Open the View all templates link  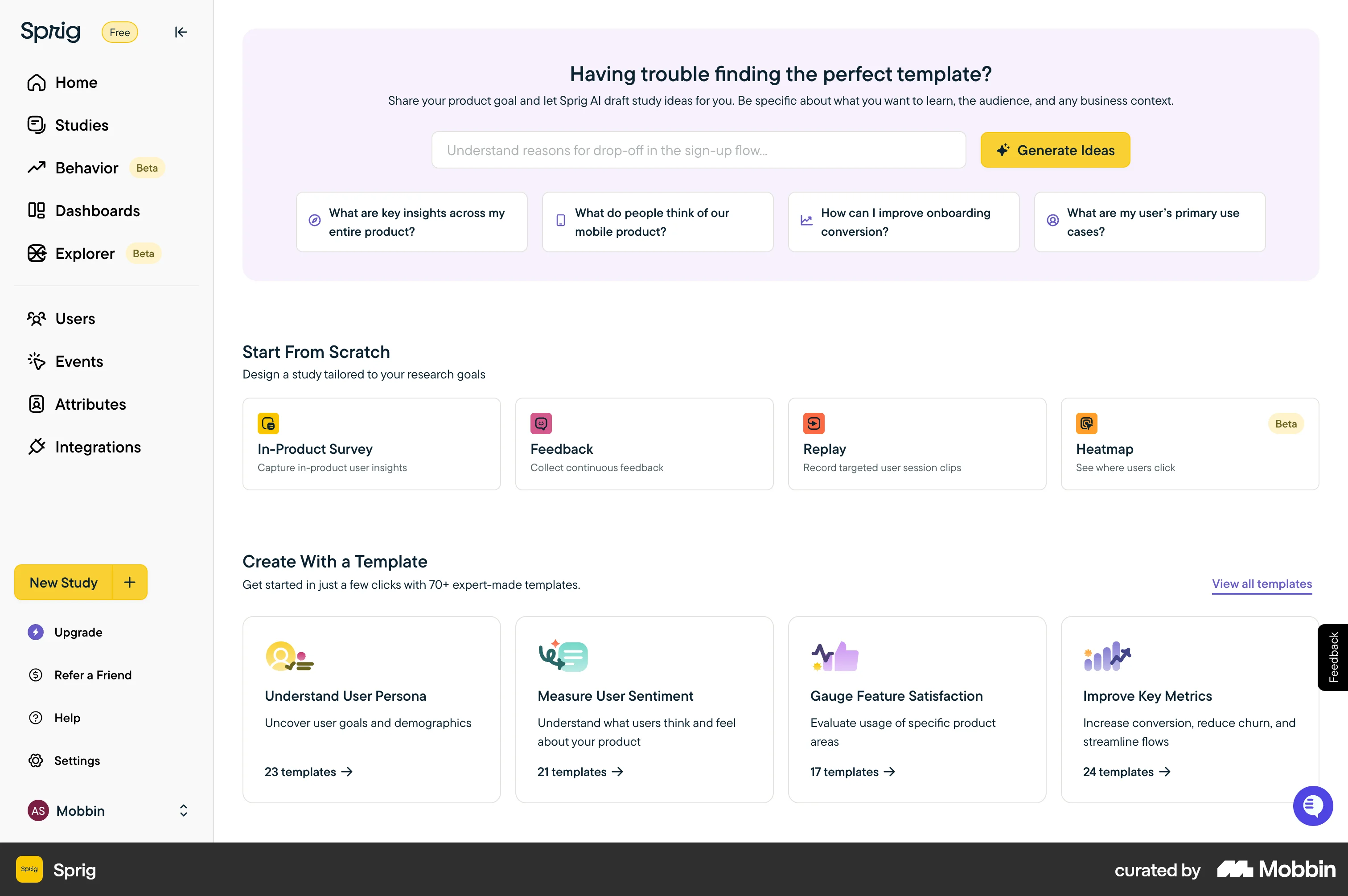pyautogui.click(x=1262, y=584)
